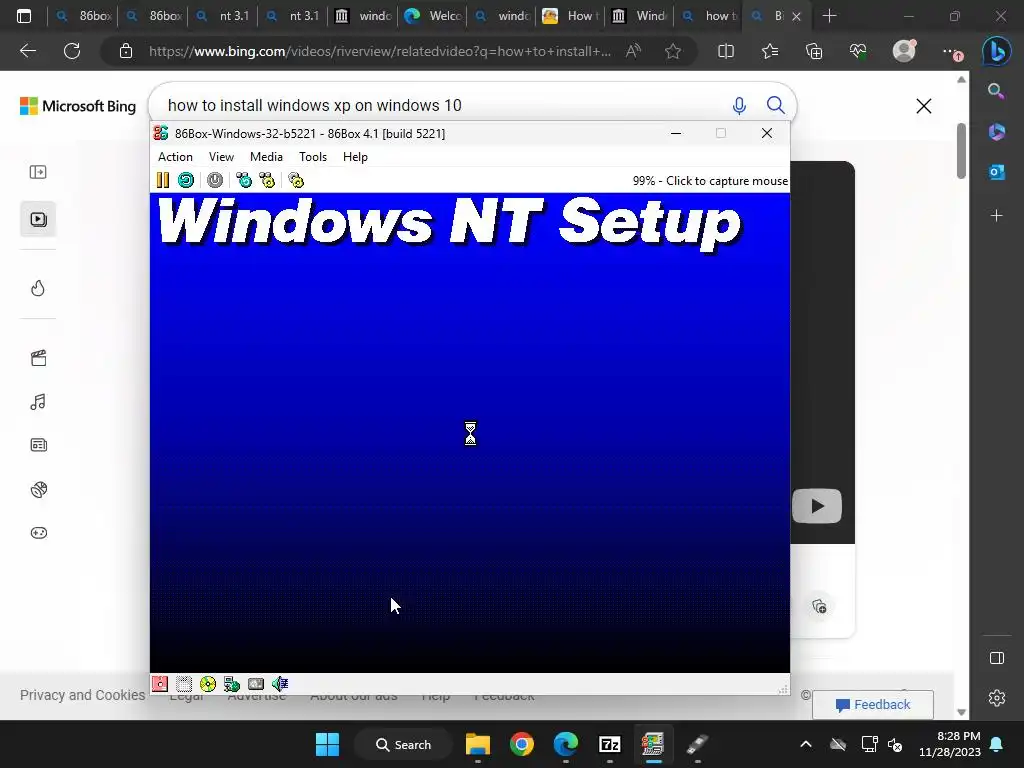Open the Windows Start menu

click(327, 744)
